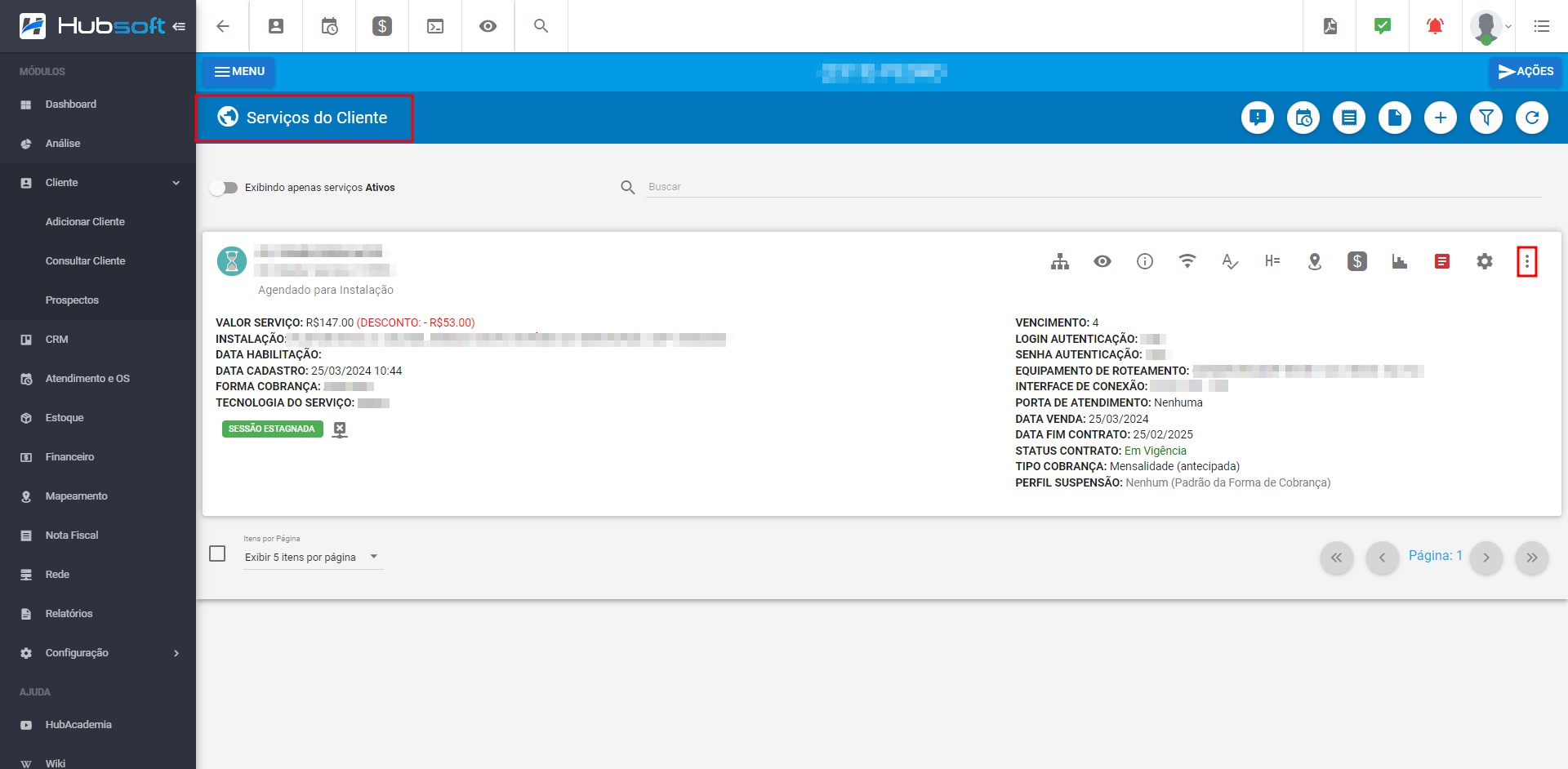Click the hourglass status icon on service card
This screenshot has width=1568, height=769.
point(232,261)
